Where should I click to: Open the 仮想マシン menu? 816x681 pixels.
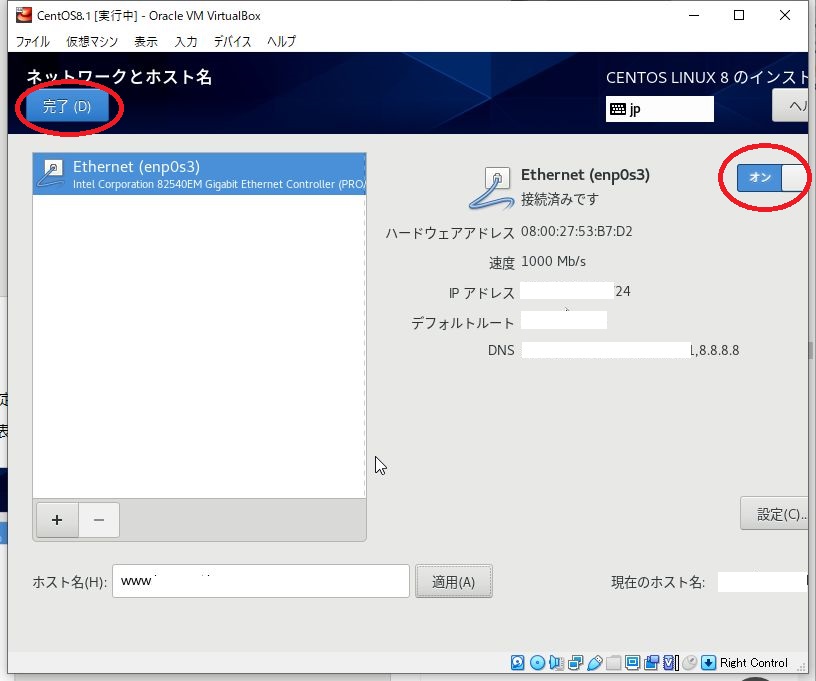tap(92, 41)
